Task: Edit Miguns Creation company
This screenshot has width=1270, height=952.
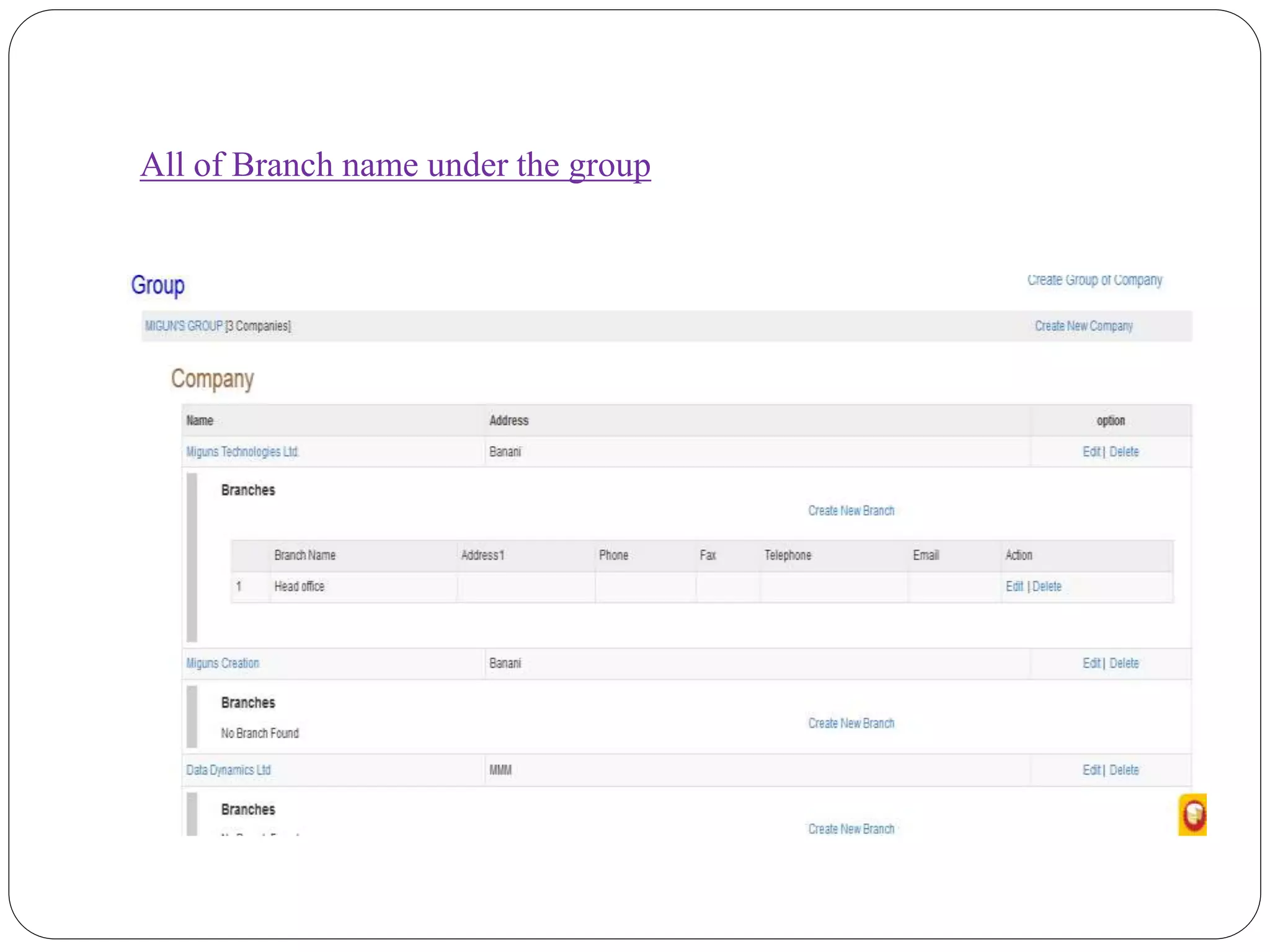Action: [1091, 663]
